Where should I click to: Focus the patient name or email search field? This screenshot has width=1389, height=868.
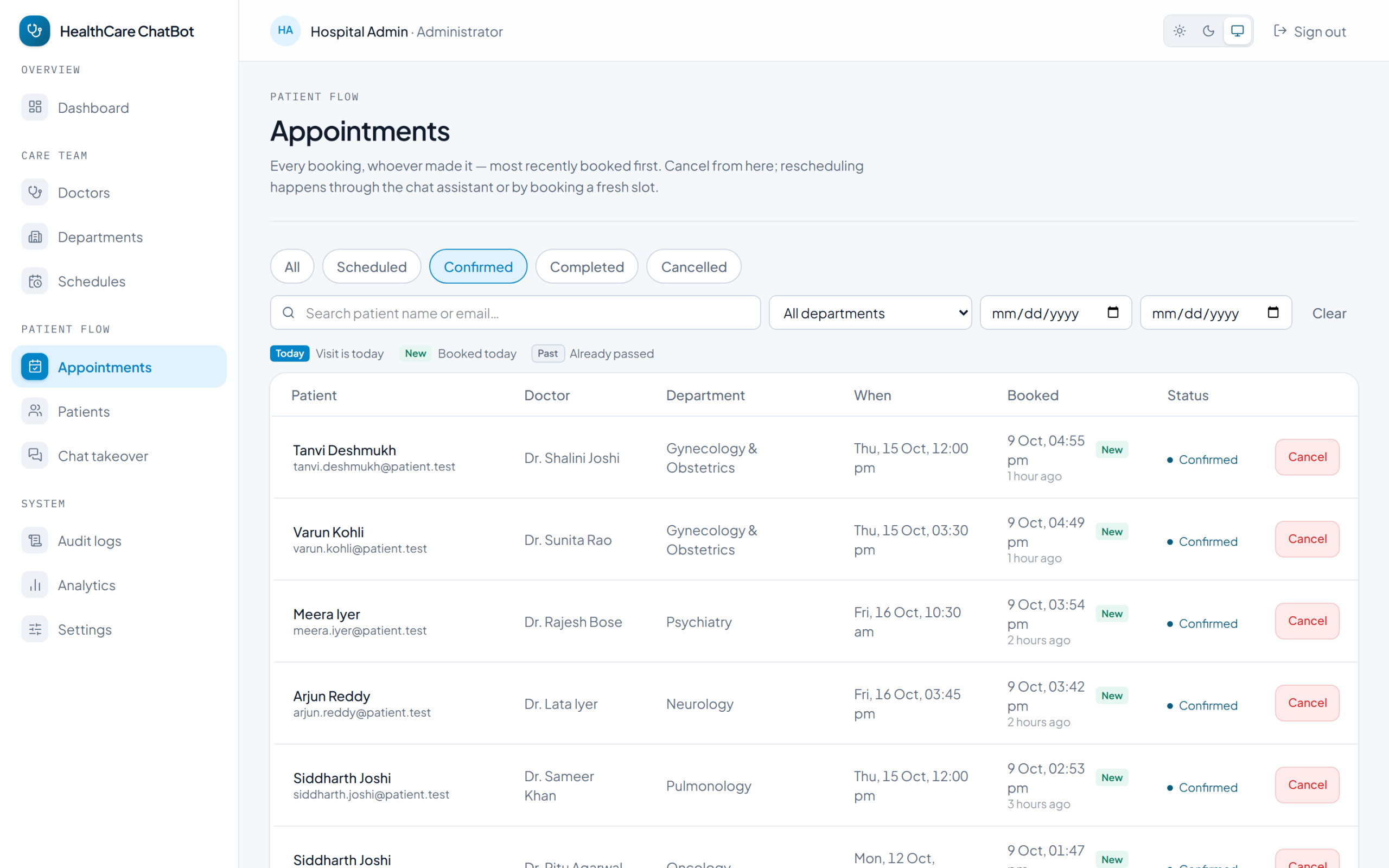point(515,313)
